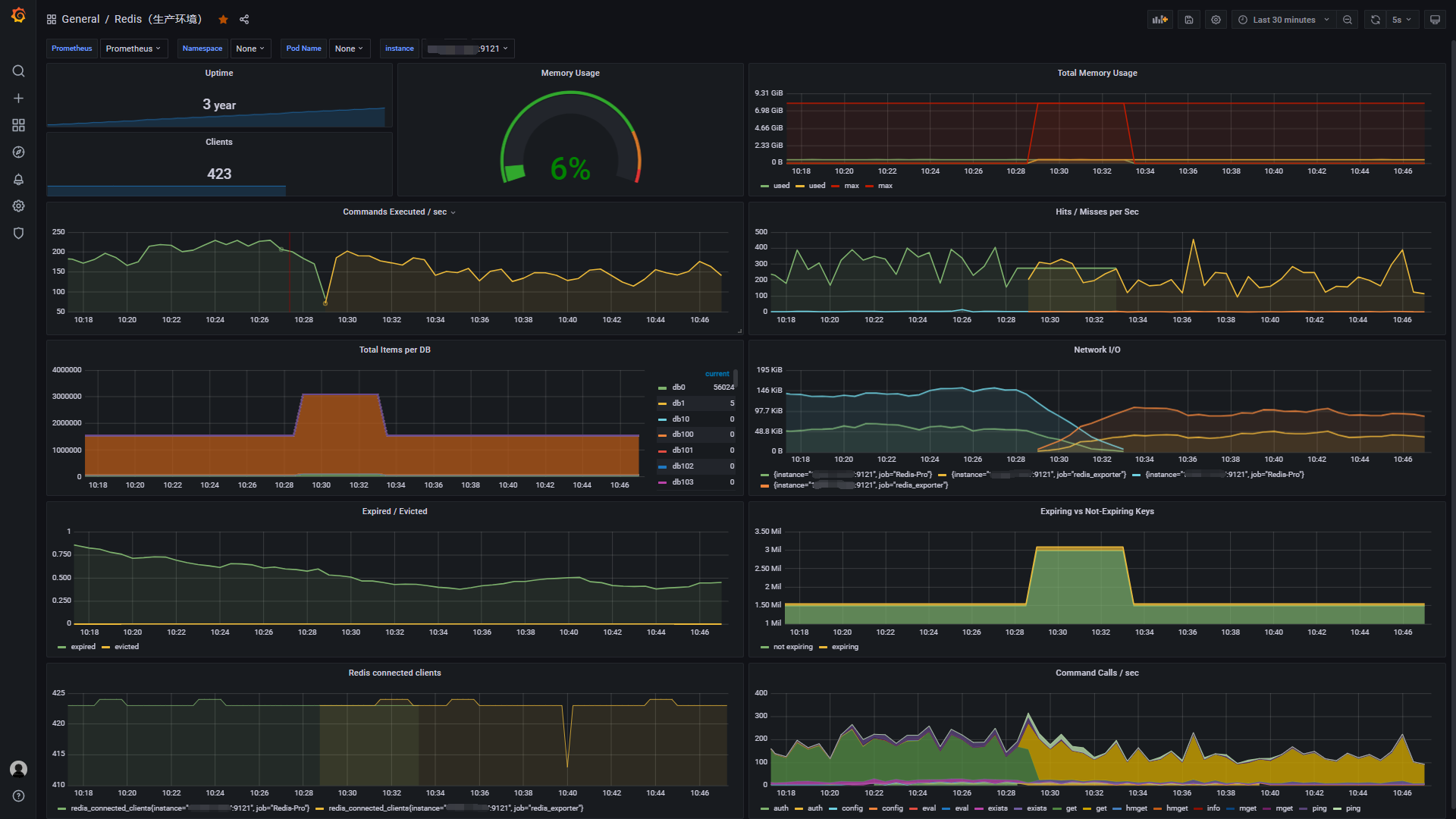Toggle the not expiring legend entry
This screenshot has height=819, width=1456.
792,647
